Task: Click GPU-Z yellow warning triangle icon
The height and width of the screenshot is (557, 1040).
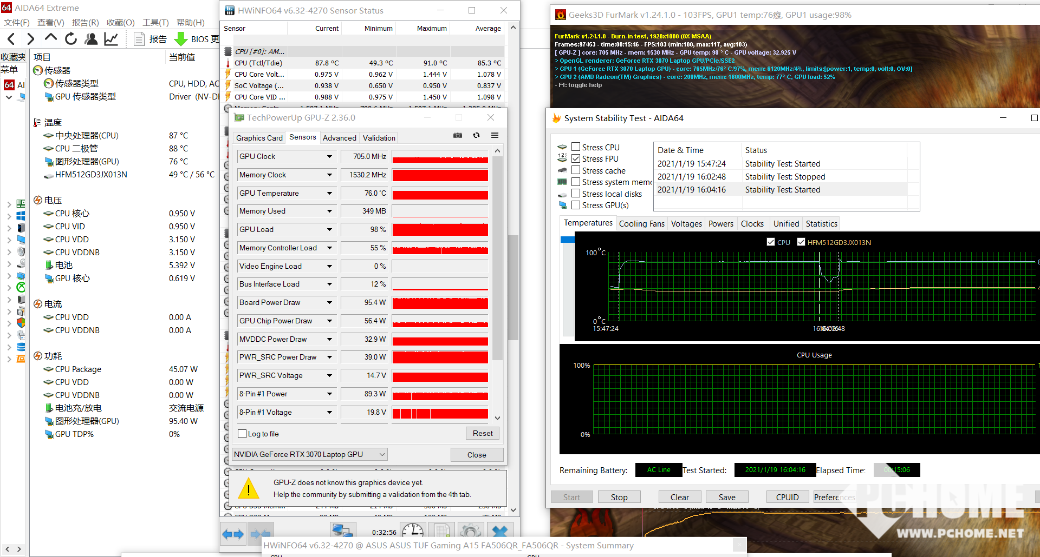Action: tap(249, 489)
